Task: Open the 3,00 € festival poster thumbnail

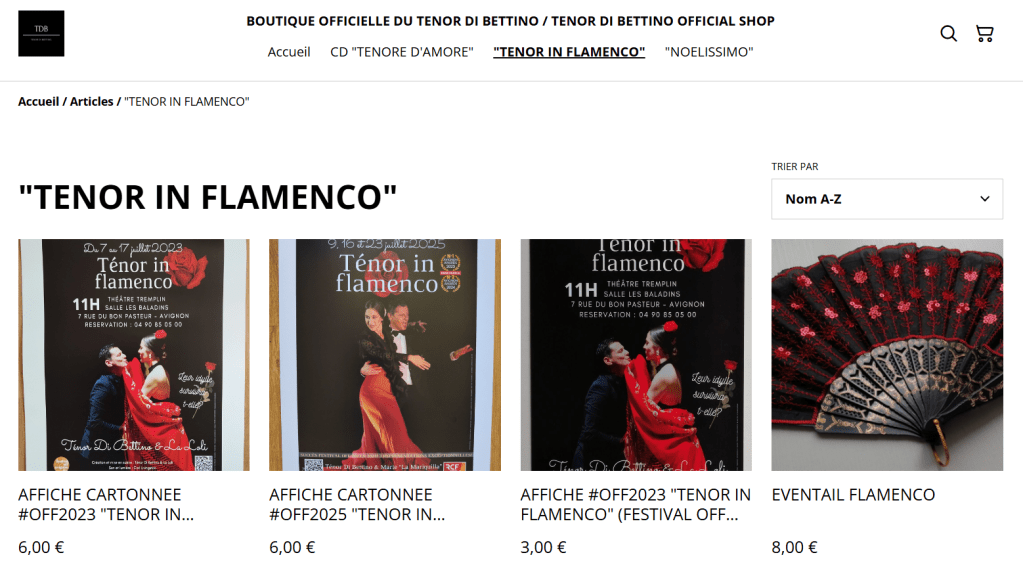Action: click(x=636, y=355)
